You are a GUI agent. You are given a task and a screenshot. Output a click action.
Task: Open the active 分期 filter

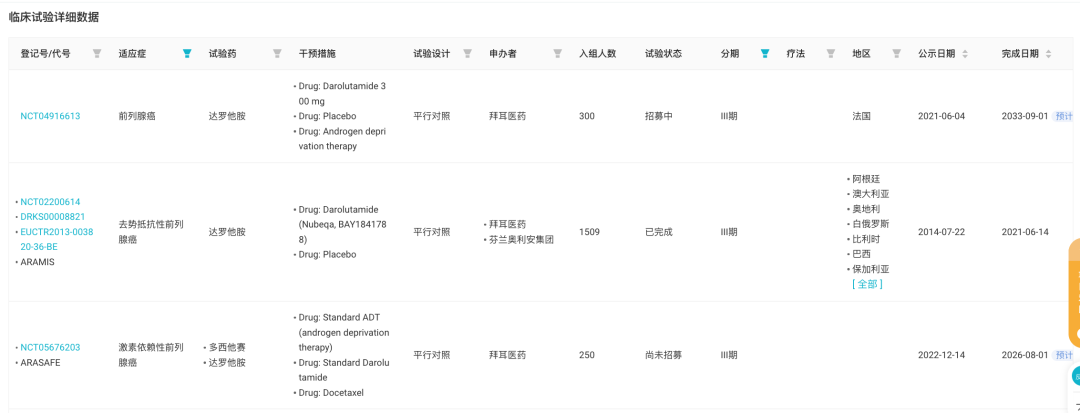765,54
